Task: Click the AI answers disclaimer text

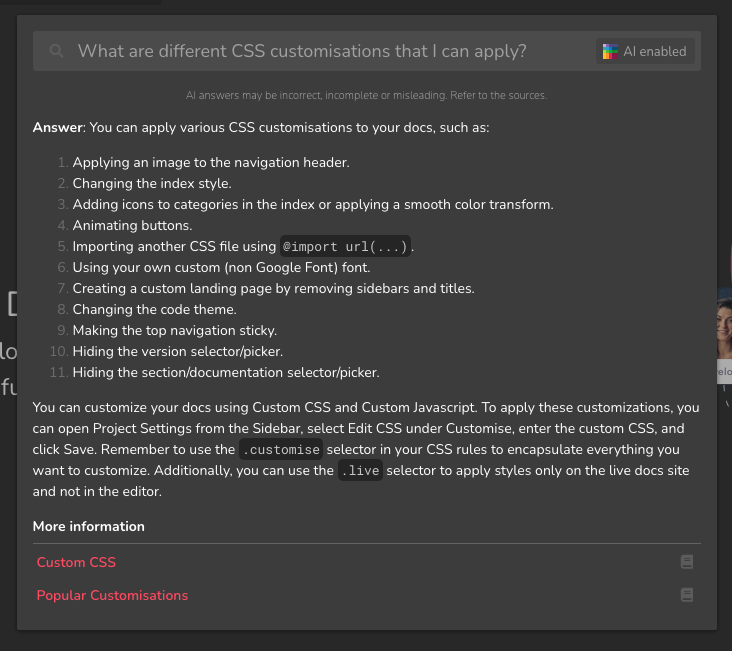Action: 366,96
